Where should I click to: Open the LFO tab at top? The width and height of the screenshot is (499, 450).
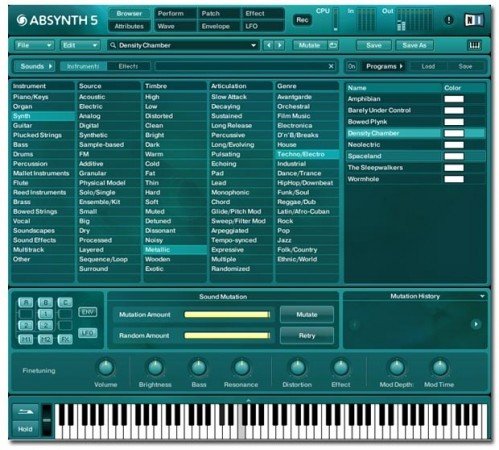[262, 26]
